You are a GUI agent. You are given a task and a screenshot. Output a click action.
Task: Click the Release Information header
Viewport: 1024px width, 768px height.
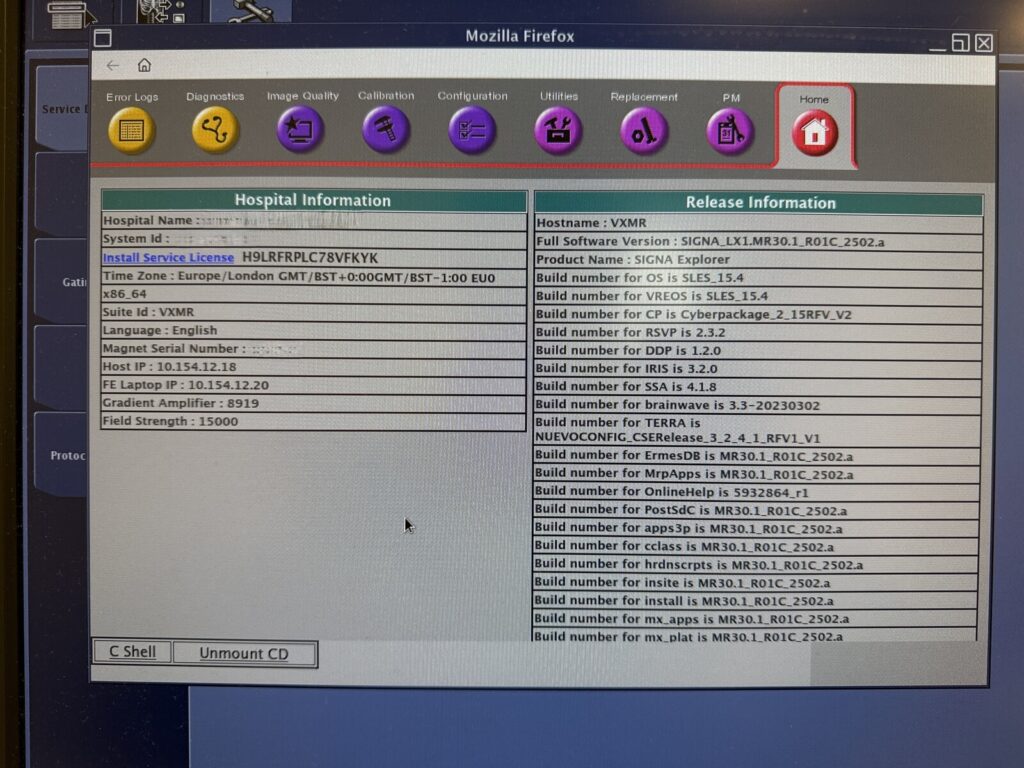point(760,202)
